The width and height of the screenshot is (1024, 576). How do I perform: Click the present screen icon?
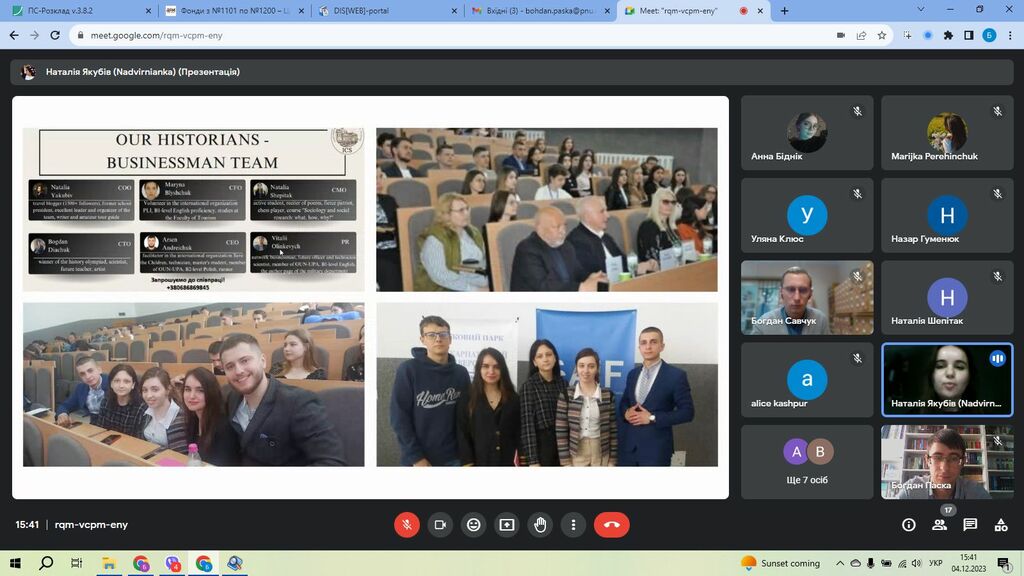click(507, 525)
